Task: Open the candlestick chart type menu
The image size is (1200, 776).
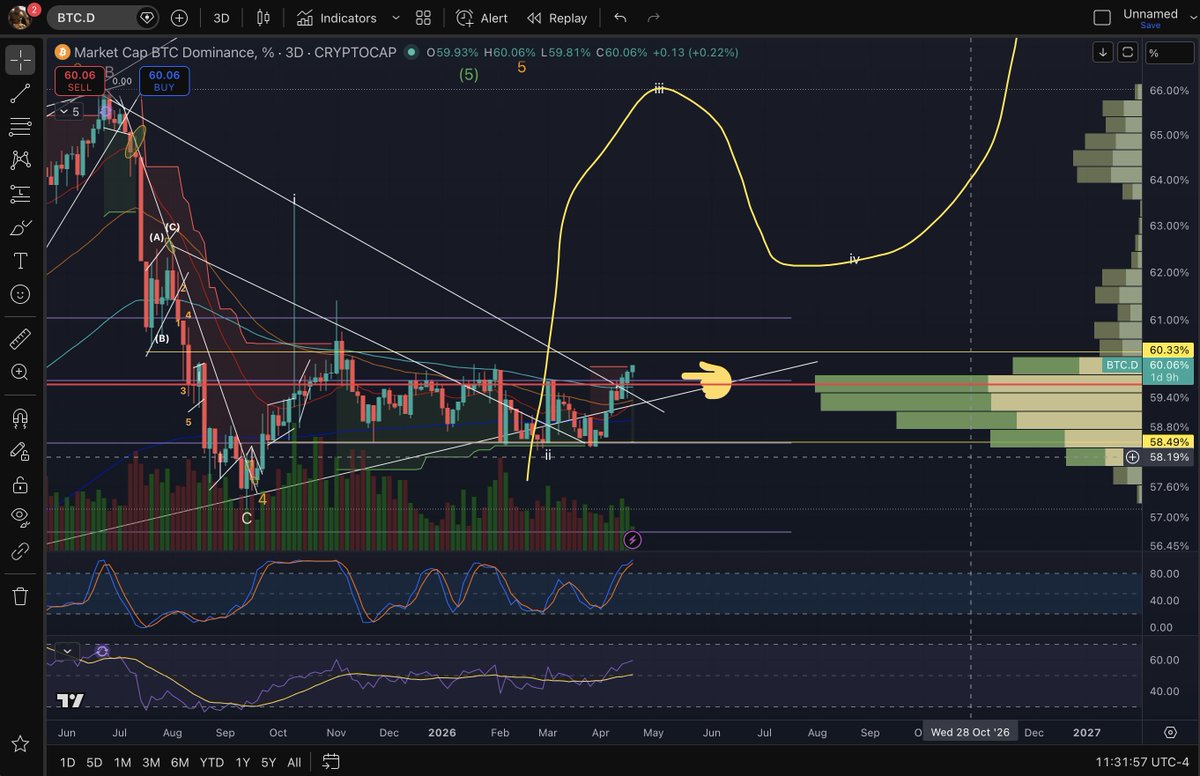Action: click(263, 18)
